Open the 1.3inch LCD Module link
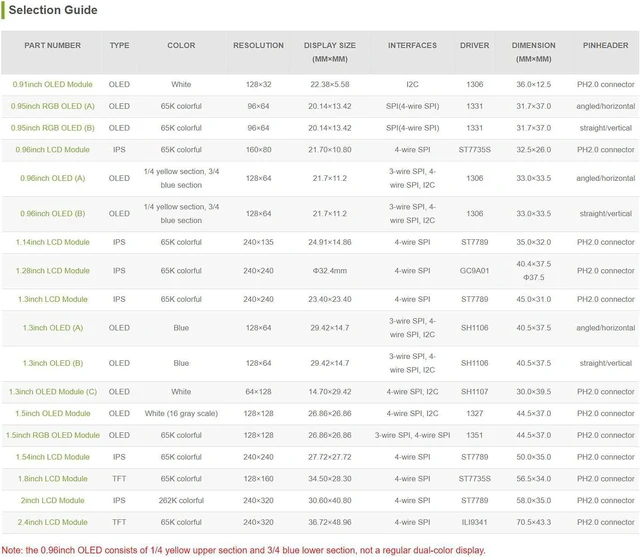Screen dimensions: 640x557 click(x=53, y=299)
